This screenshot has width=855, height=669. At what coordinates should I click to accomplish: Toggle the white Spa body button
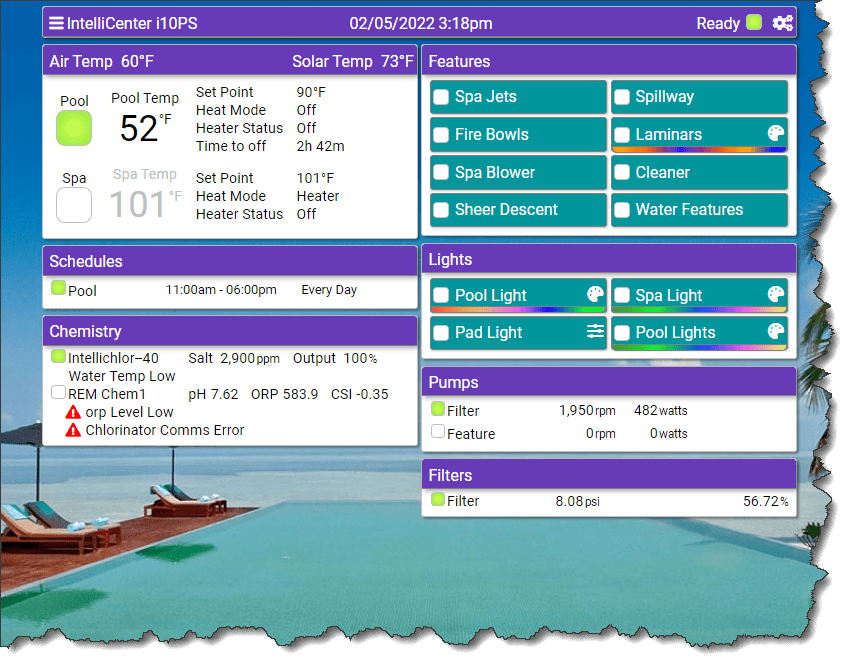point(74,205)
